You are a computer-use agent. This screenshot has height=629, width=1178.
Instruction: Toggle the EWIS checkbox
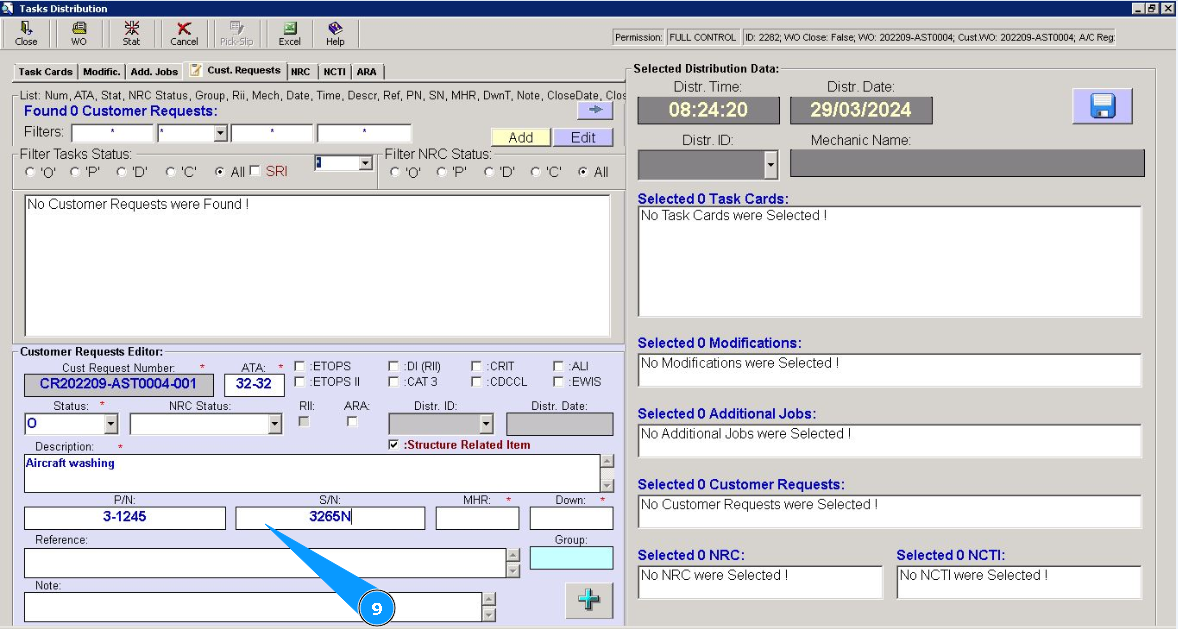(x=558, y=382)
